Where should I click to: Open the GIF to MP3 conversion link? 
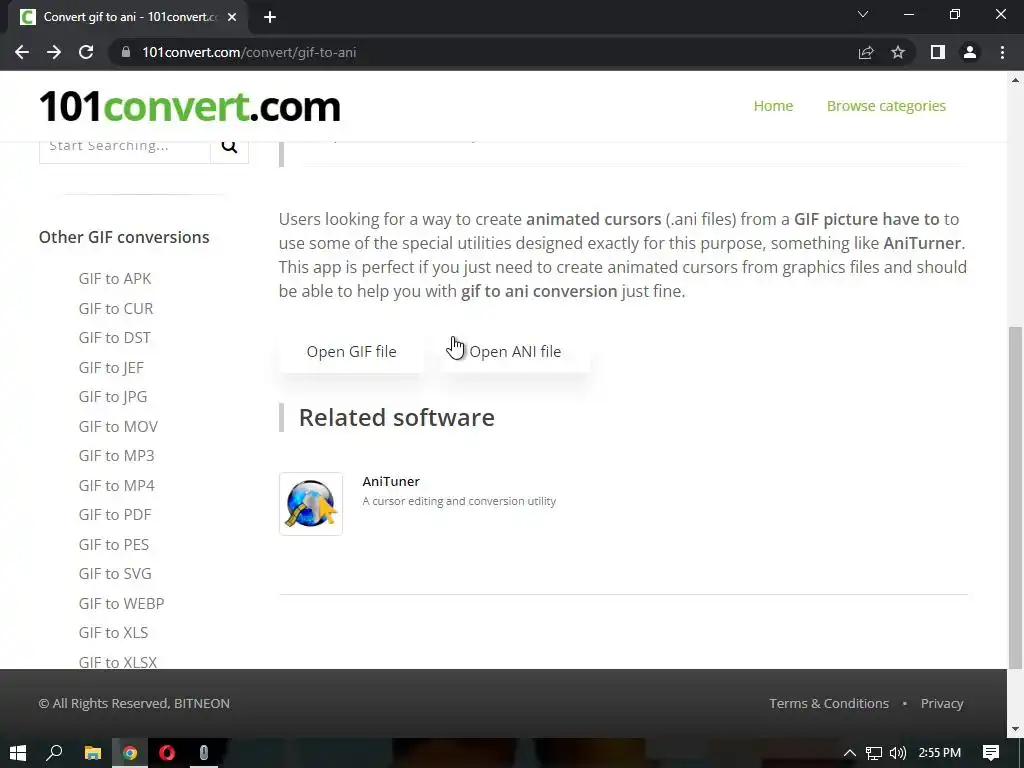click(116, 456)
